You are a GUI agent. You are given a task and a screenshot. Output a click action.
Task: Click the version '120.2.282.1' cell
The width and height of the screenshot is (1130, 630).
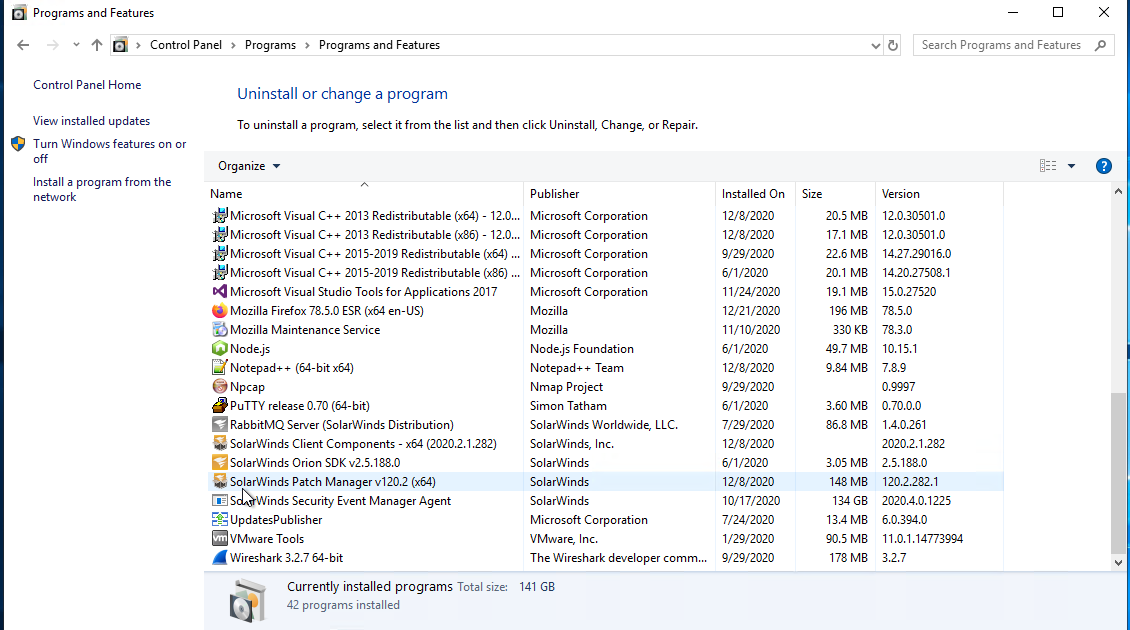[910, 482]
